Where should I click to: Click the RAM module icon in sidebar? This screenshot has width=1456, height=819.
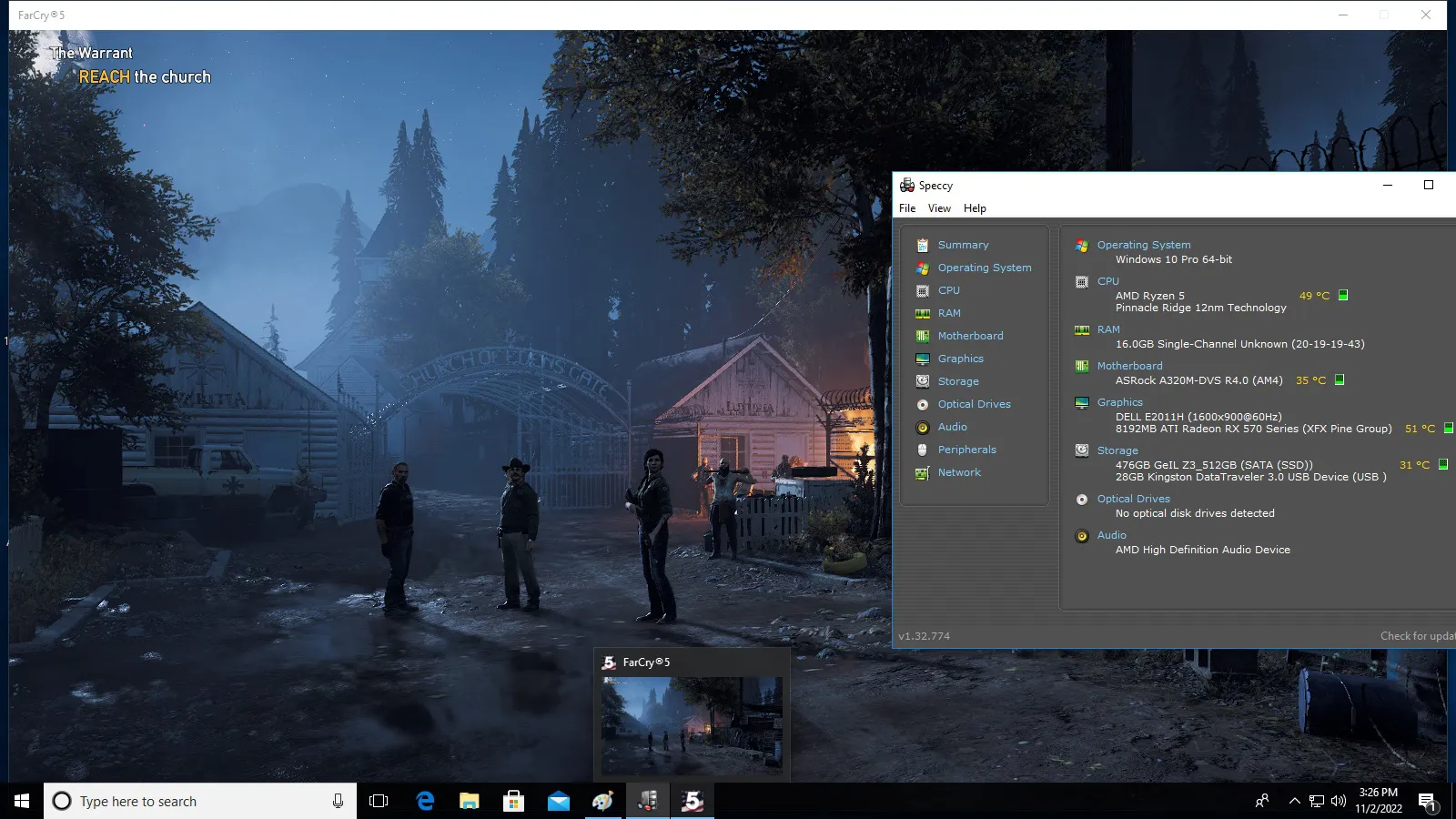click(923, 313)
